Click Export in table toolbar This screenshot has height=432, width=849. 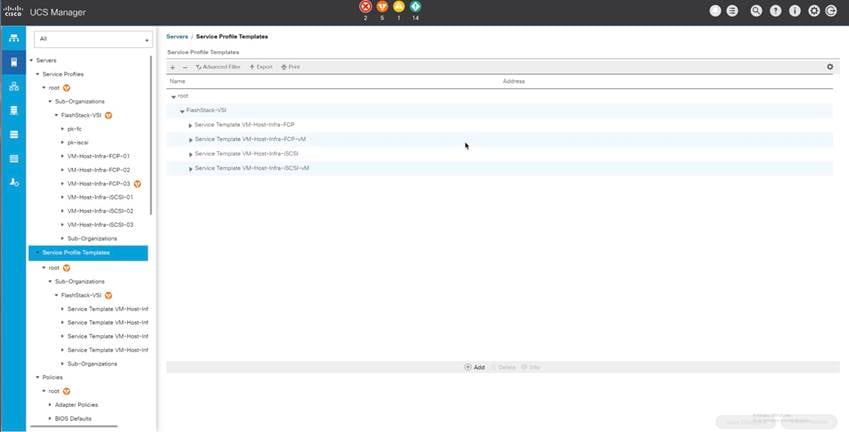click(x=261, y=67)
